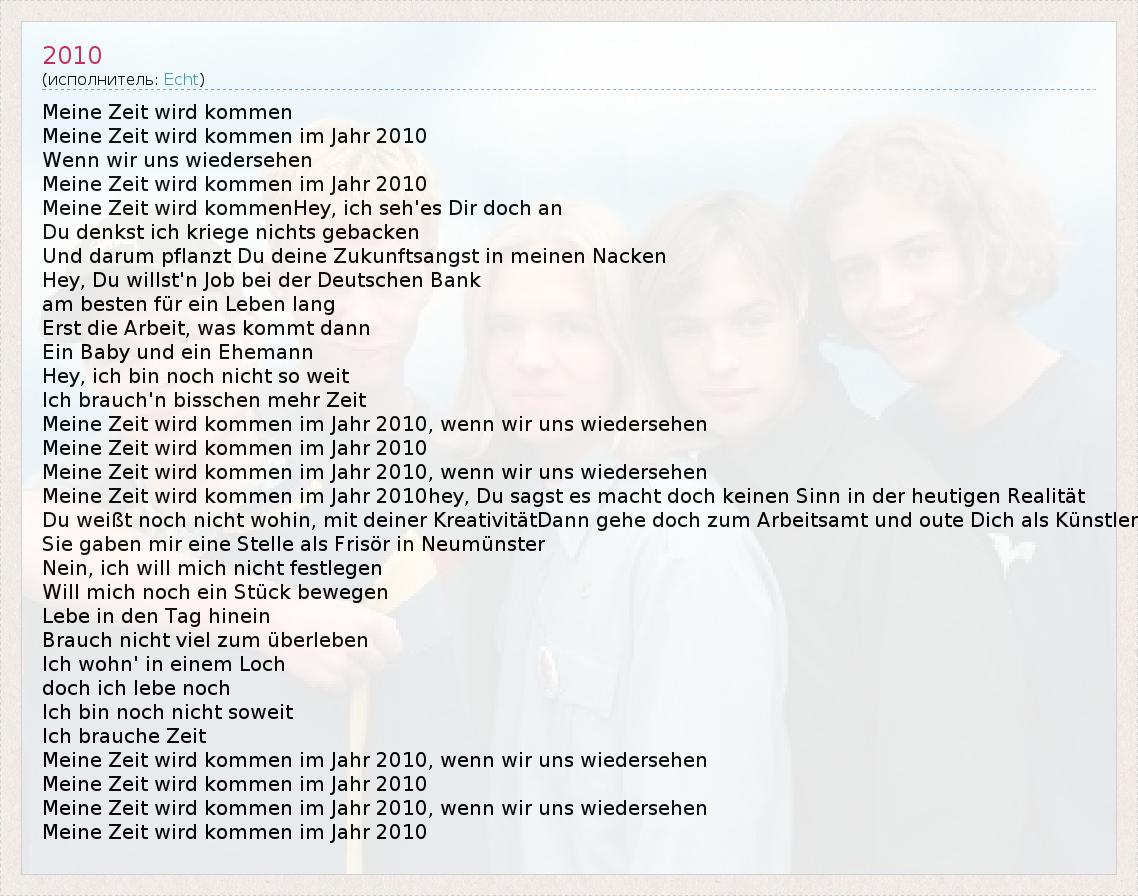Click the line about Deutschen Bank job
This screenshot has width=1138, height=896.
tap(261, 280)
